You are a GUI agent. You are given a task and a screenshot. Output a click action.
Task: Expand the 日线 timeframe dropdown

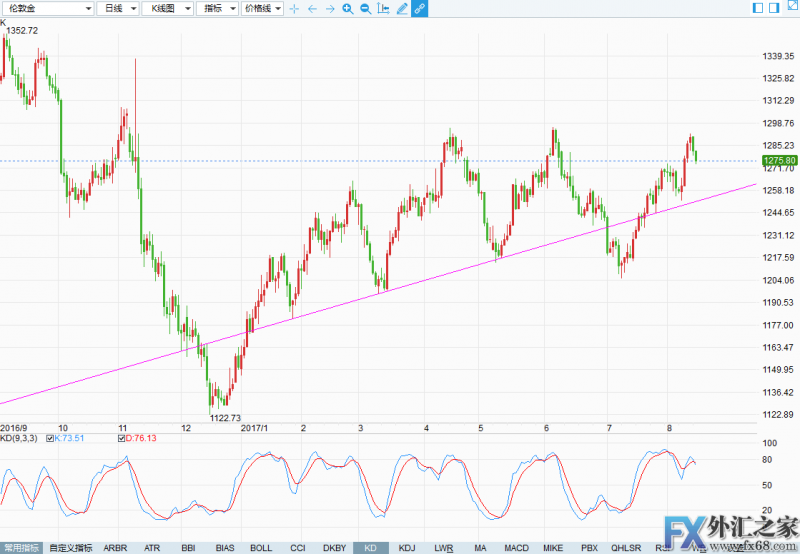click(x=118, y=8)
